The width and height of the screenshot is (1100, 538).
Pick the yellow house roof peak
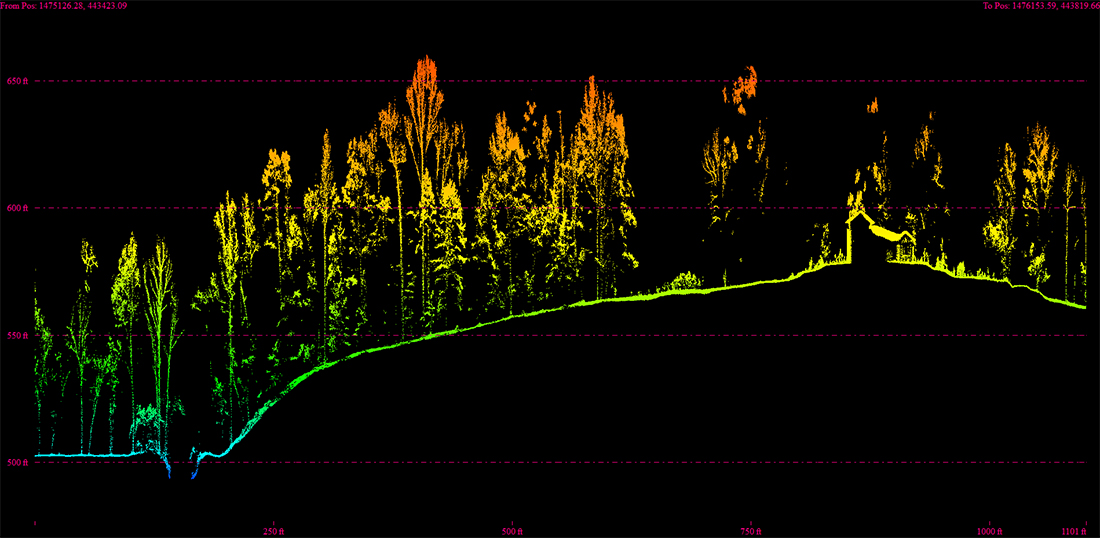pos(857,213)
